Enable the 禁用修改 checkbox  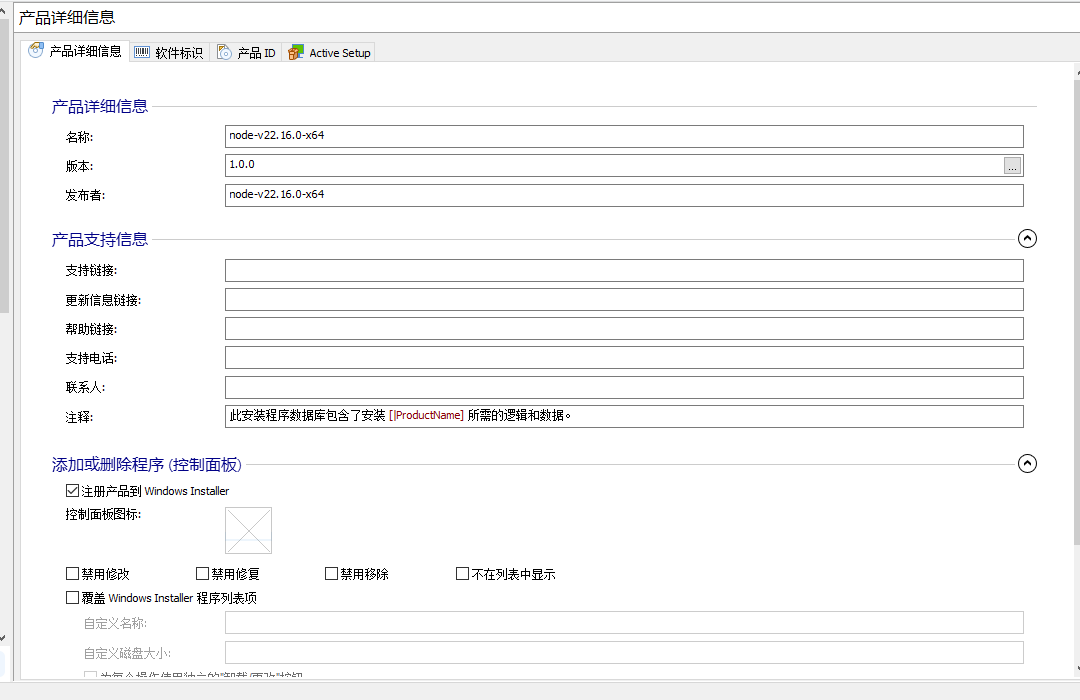coord(72,573)
